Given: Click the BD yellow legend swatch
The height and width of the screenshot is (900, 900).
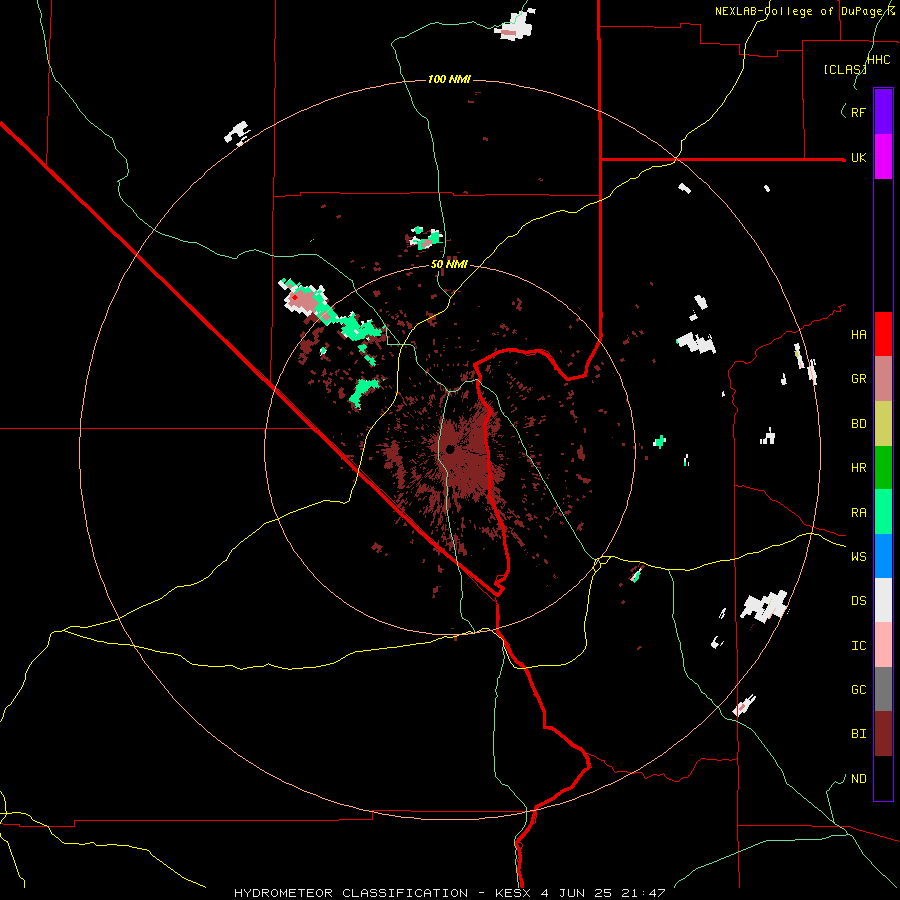Looking at the screenshot, I should pyautogui.click(x=883, y=423).
